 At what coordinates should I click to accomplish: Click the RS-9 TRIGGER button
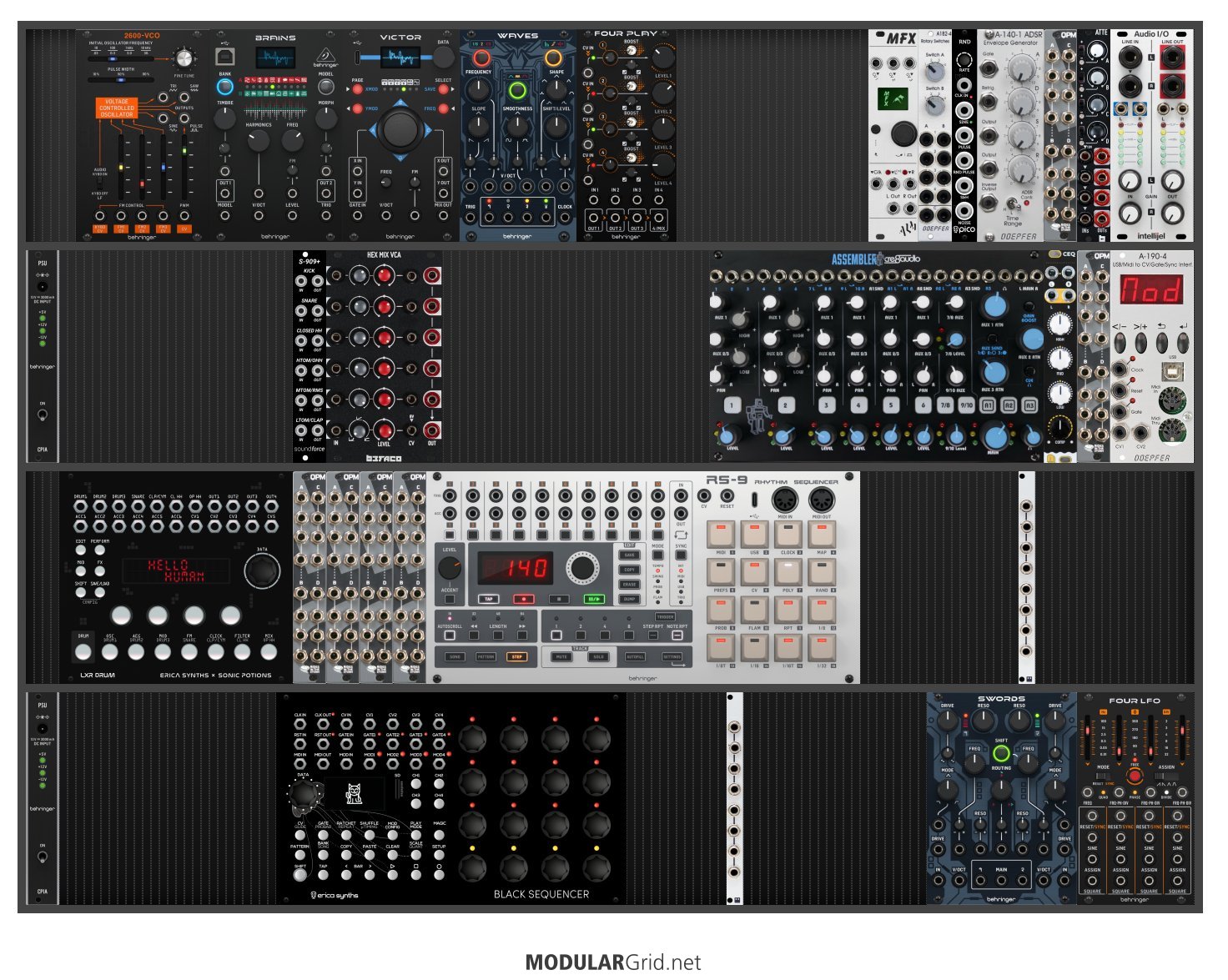coord(666,617)
